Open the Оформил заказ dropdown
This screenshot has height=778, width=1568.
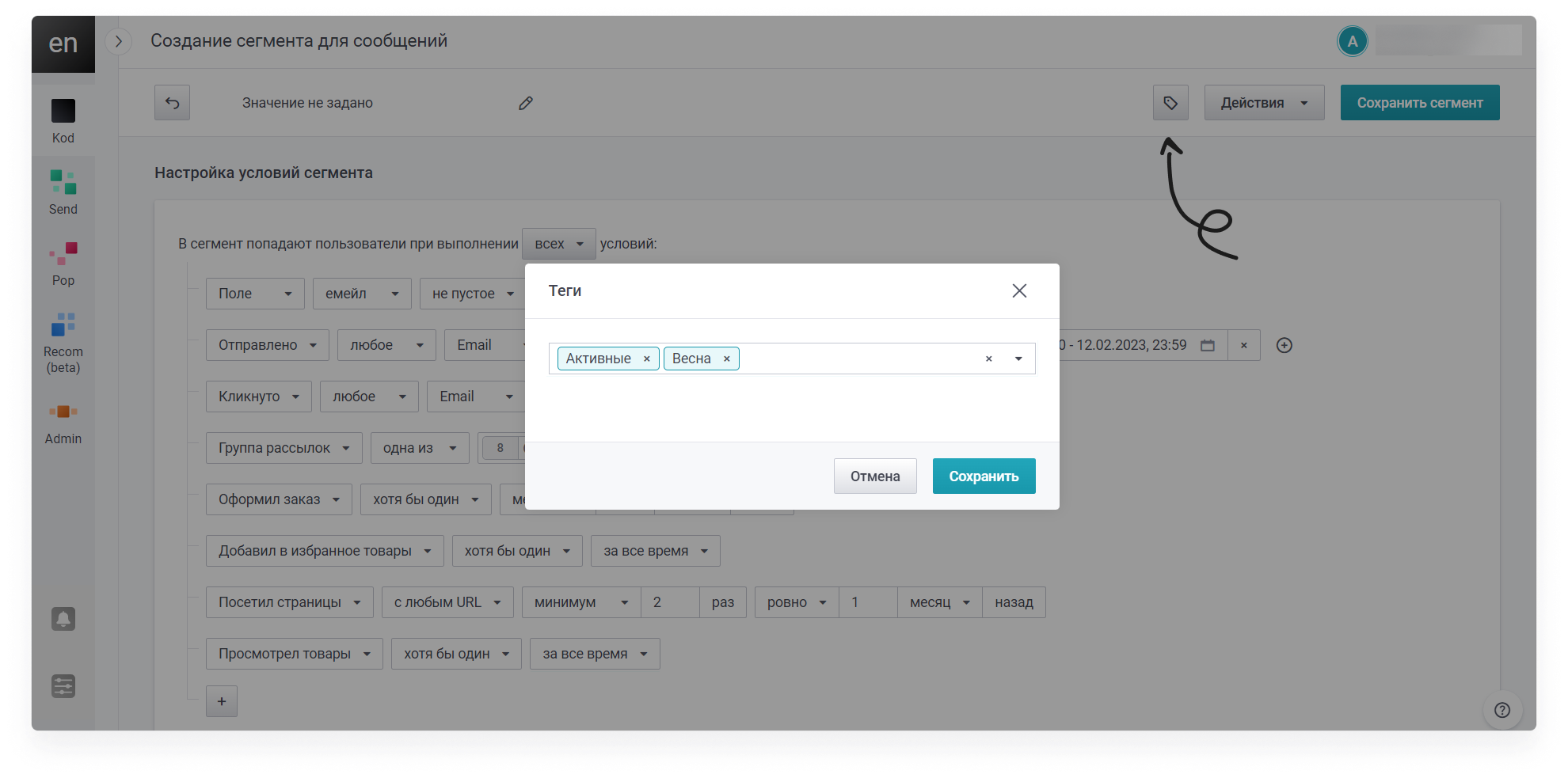279,499
